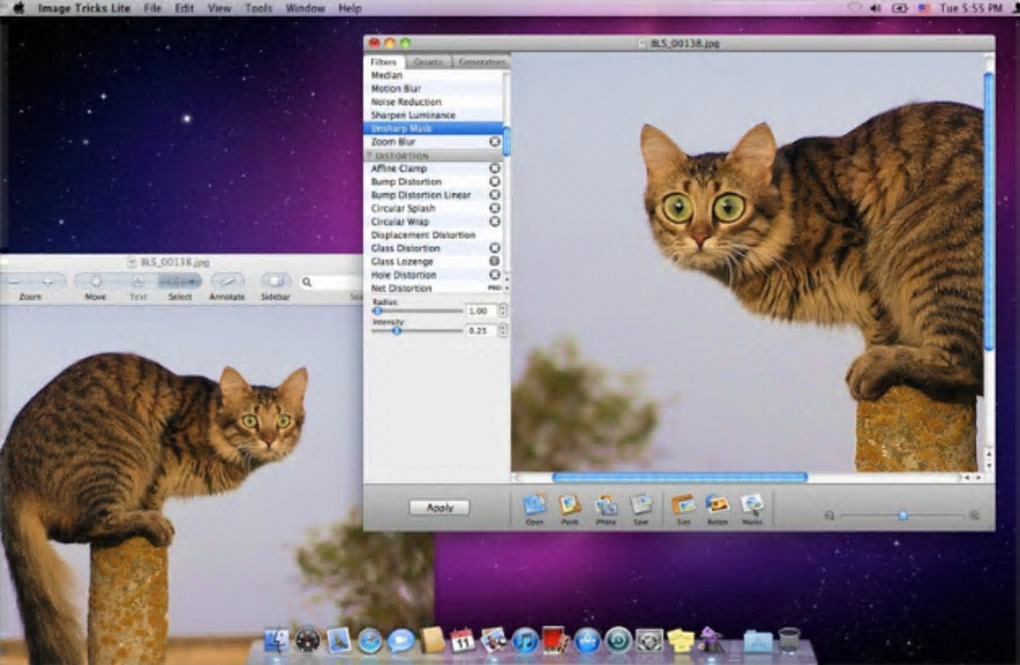This screenshot has width=1020, height=665.
Task: Switch to the Quartz tab
Action: 427,62
